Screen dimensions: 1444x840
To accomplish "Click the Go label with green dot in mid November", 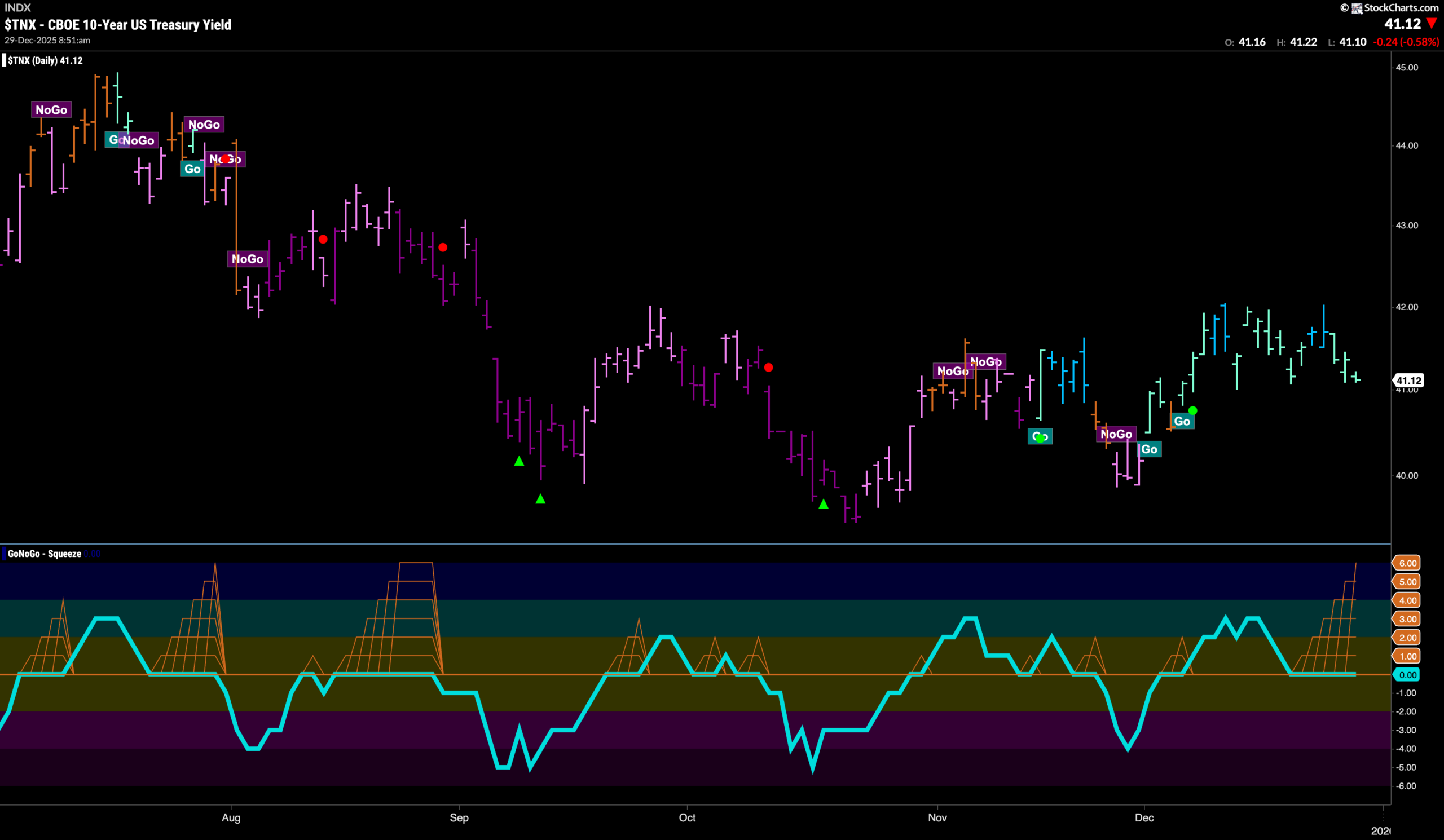I will pyautogui.click(x=1040, y=437).
